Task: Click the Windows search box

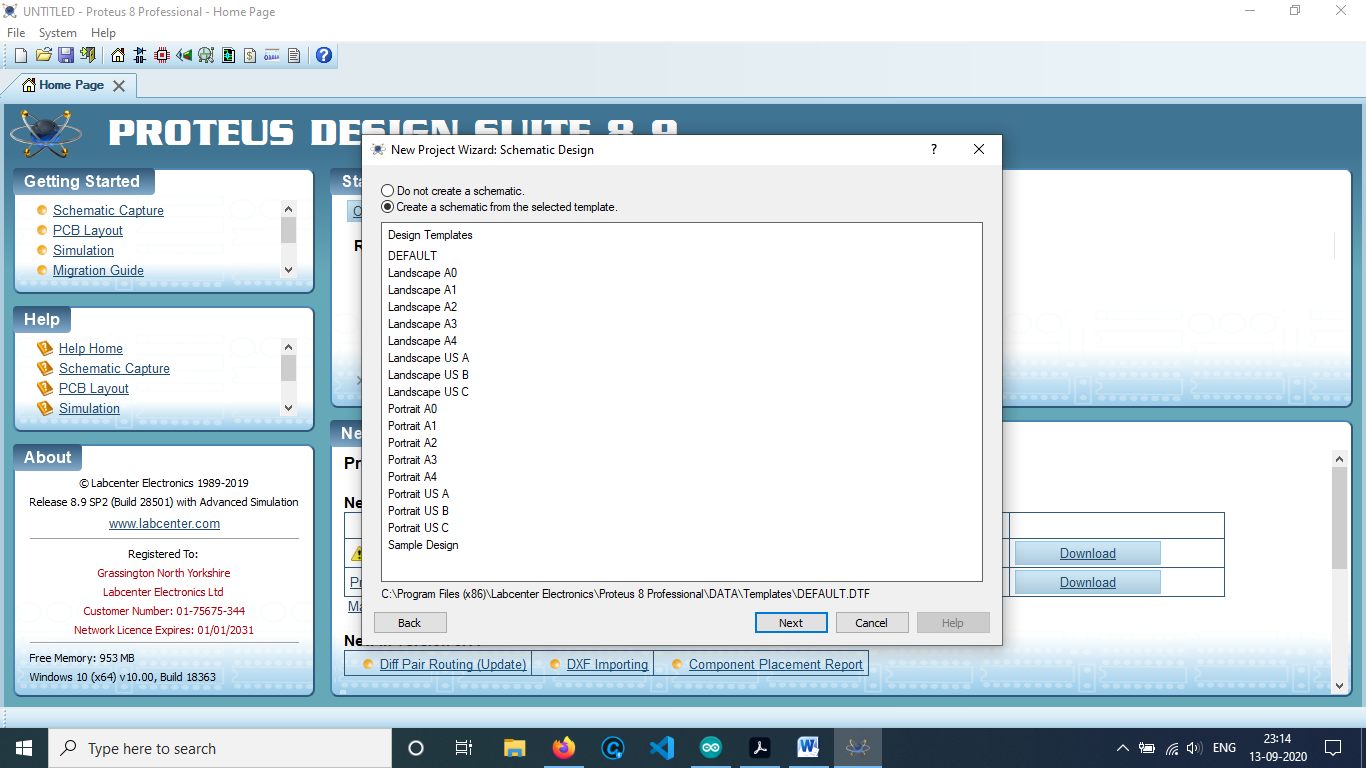Action: 219,748
